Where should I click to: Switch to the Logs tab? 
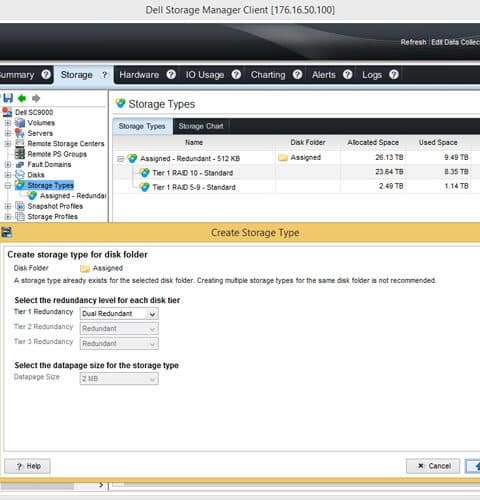click(x=372, y=75)
